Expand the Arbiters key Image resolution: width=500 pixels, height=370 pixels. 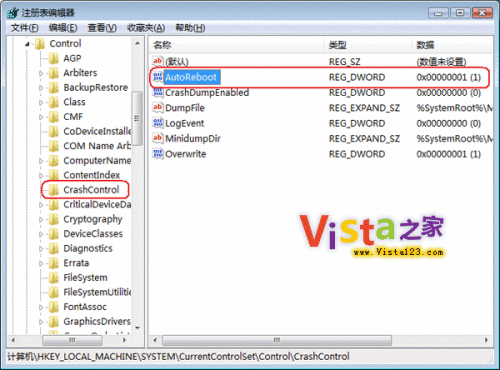pyautogui.click(x=41, y=73)
